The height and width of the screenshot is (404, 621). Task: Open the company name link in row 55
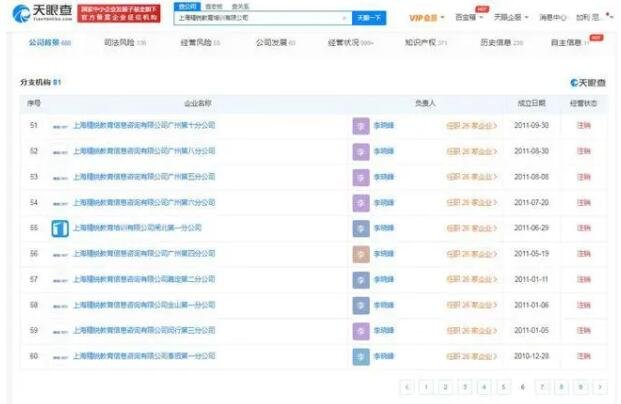[x=137, y=228]
